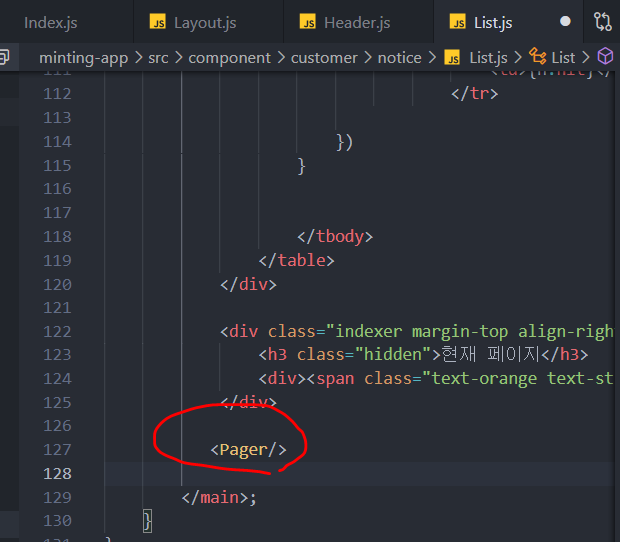Screen dimensions: 620x542
Task: Open the customer breadcrumb folder
Action: pos(324,58)
